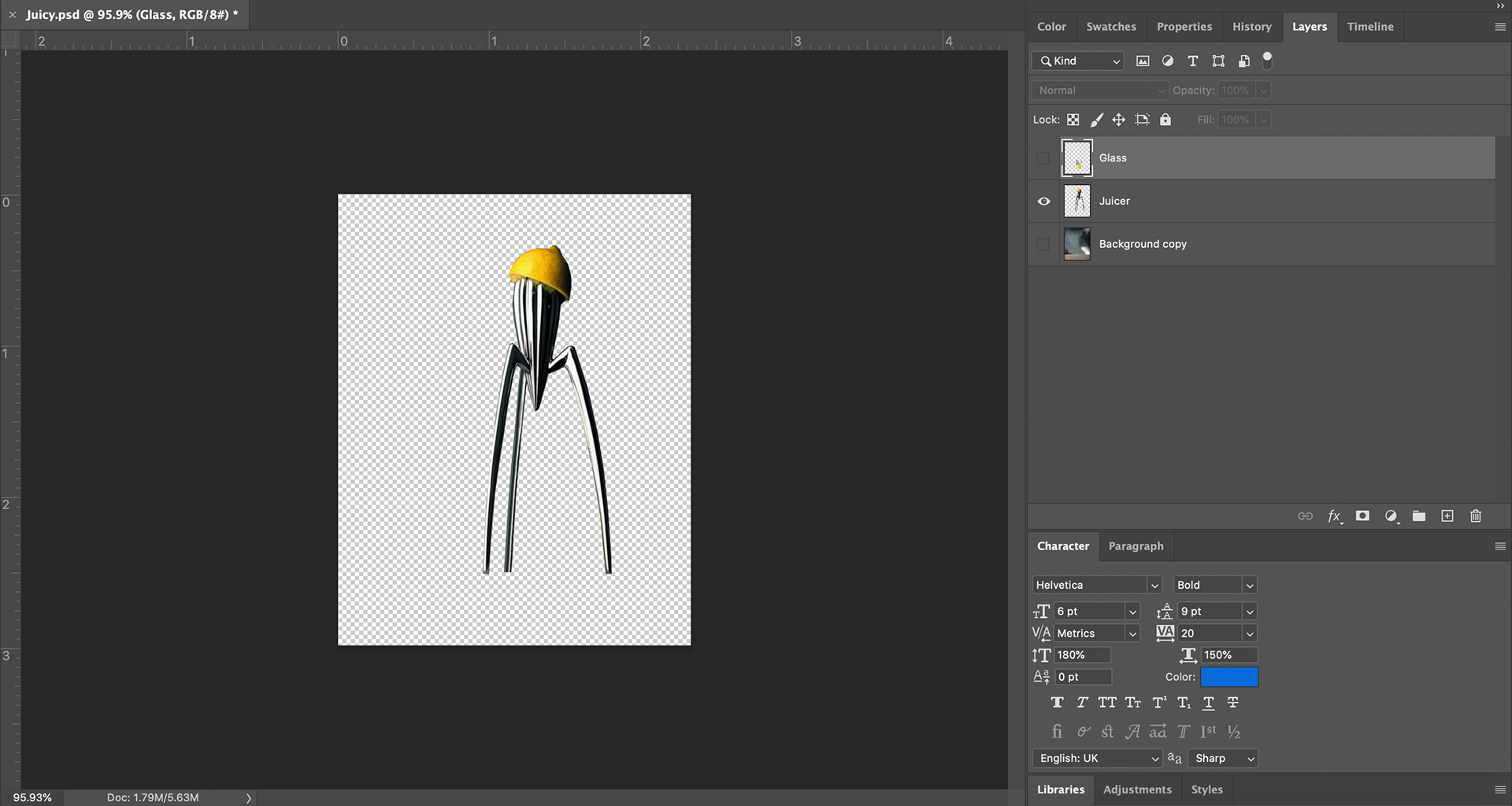
Task: Filter layers by smart object icon
Action: tap(1243, 61)
